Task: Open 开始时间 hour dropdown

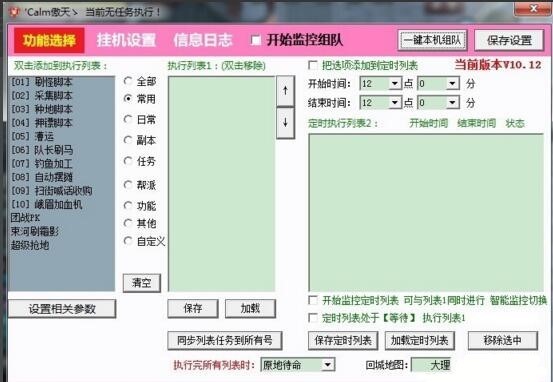Action: [394, 84]
